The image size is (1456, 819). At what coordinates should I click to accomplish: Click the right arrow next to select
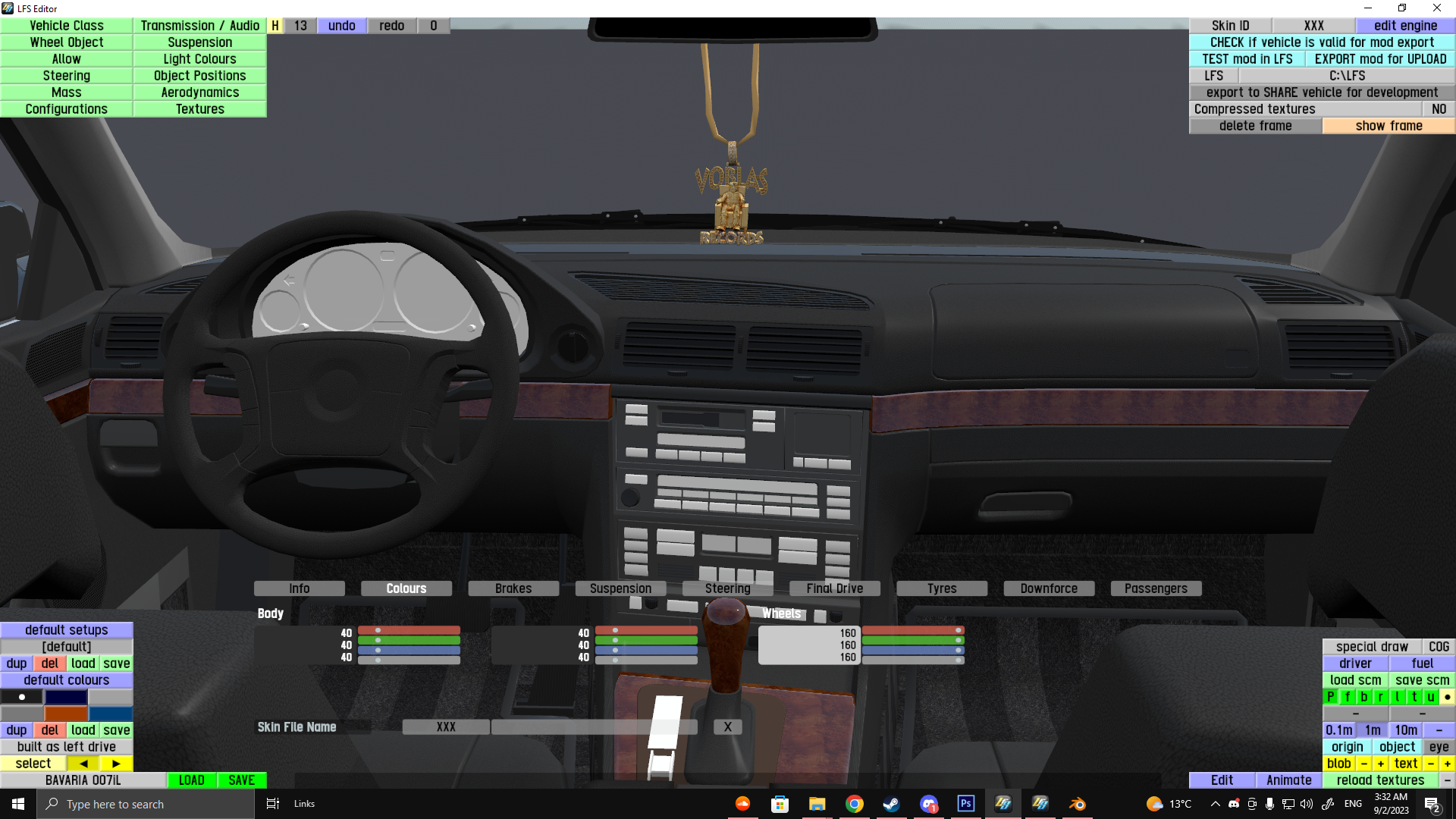[116, 764]
